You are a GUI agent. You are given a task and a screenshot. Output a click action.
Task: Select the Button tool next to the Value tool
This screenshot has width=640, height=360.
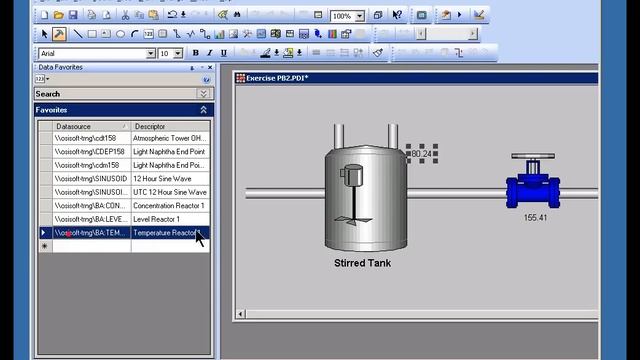pyautogui.click(x=162, y=34)
